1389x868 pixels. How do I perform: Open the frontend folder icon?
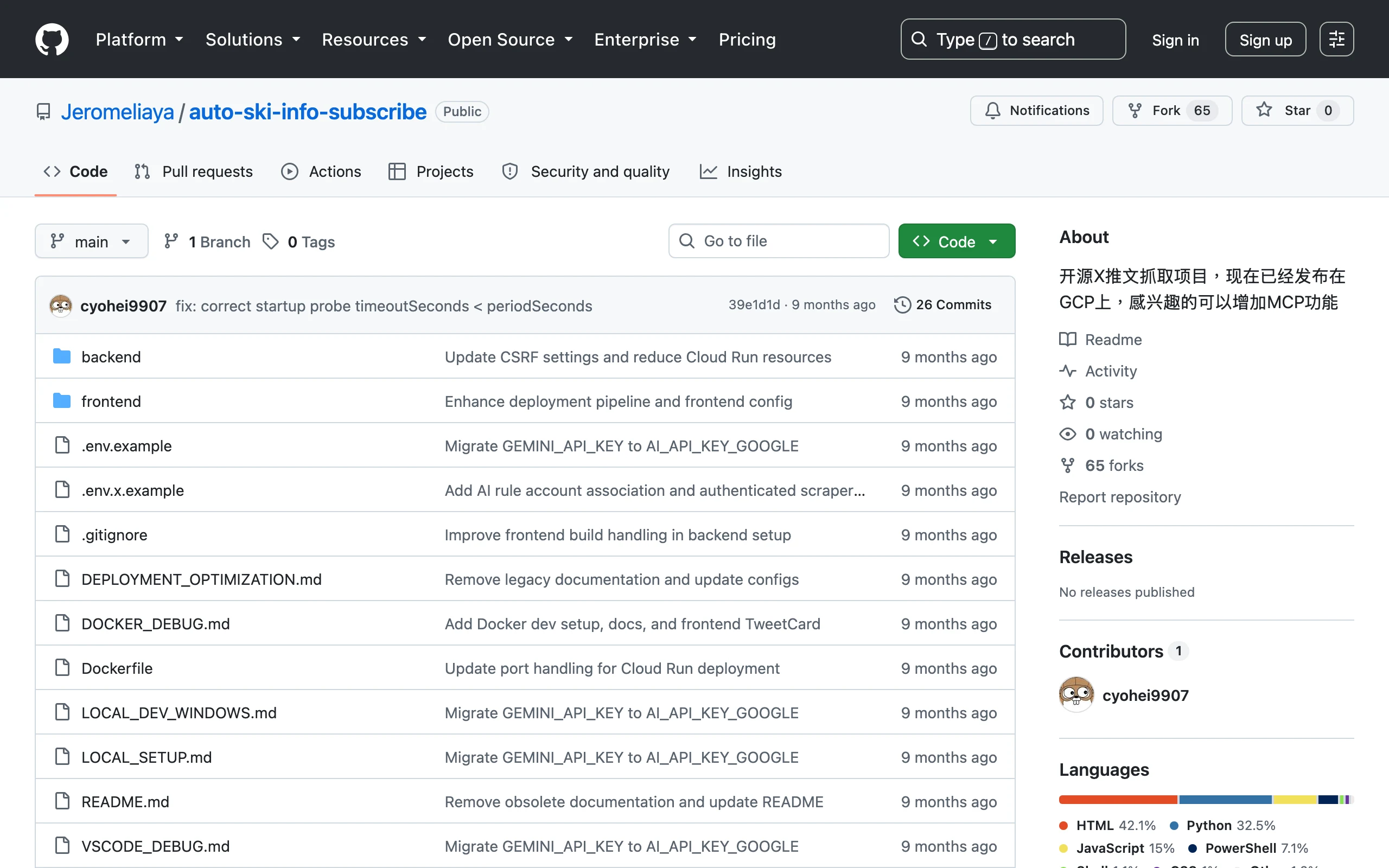[62, 401]
